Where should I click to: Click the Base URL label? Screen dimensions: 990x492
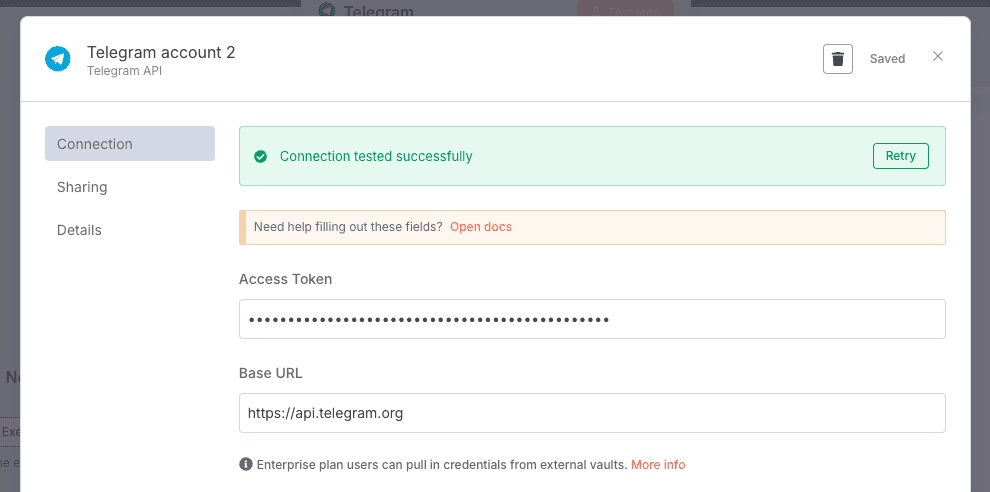tap(270, 373)
